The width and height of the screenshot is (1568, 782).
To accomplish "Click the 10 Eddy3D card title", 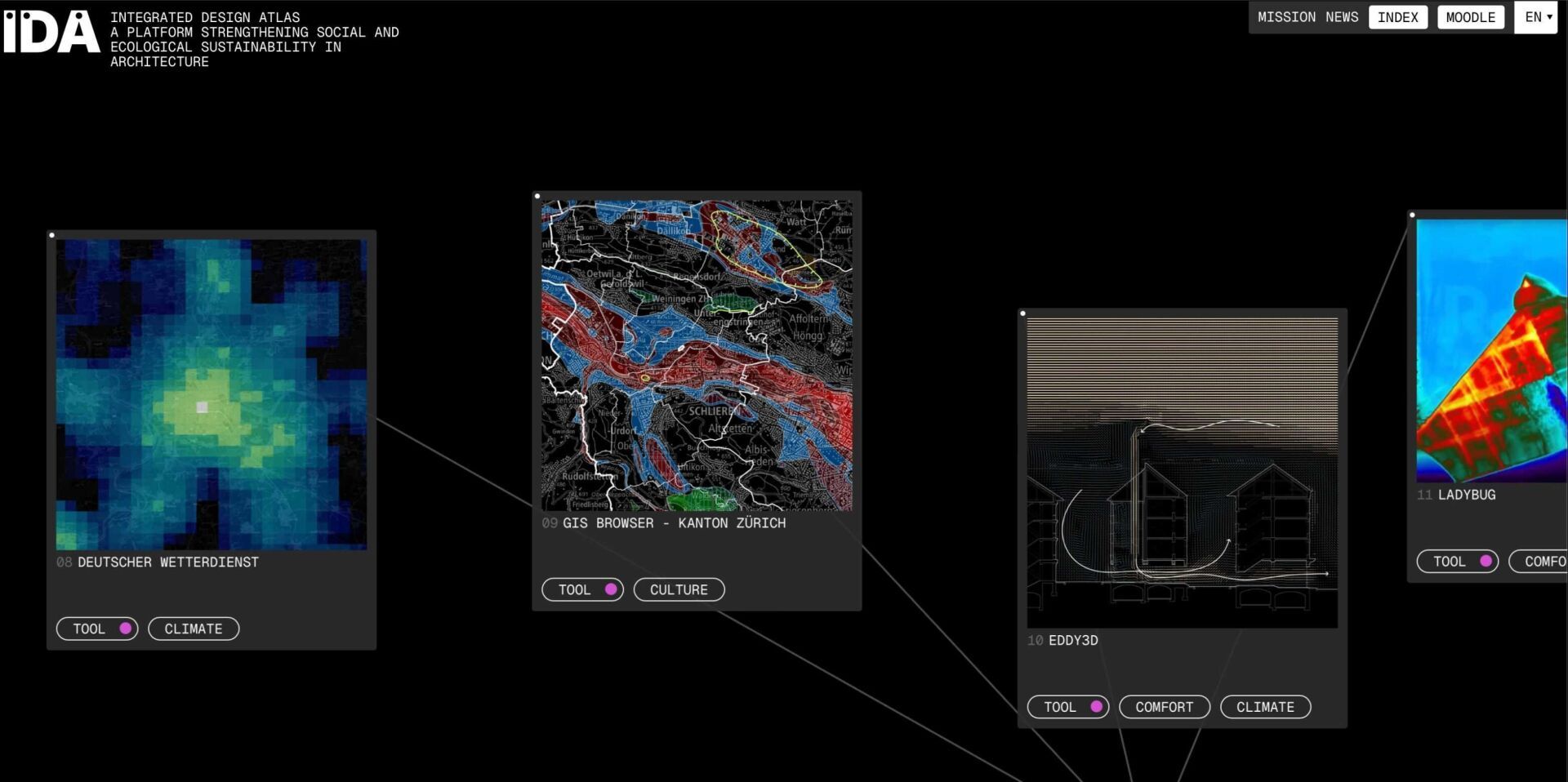I will tap(1072, 641).
